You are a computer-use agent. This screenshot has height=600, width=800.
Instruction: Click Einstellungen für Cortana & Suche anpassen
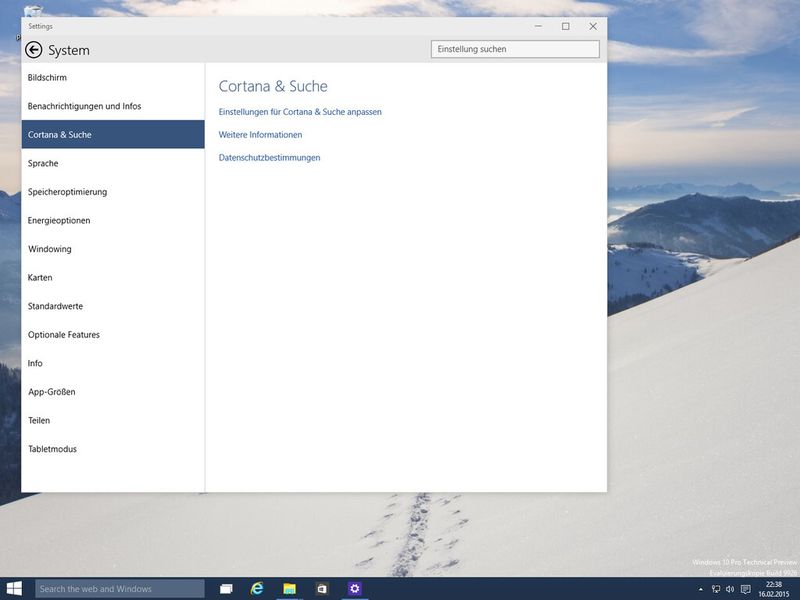300,112
